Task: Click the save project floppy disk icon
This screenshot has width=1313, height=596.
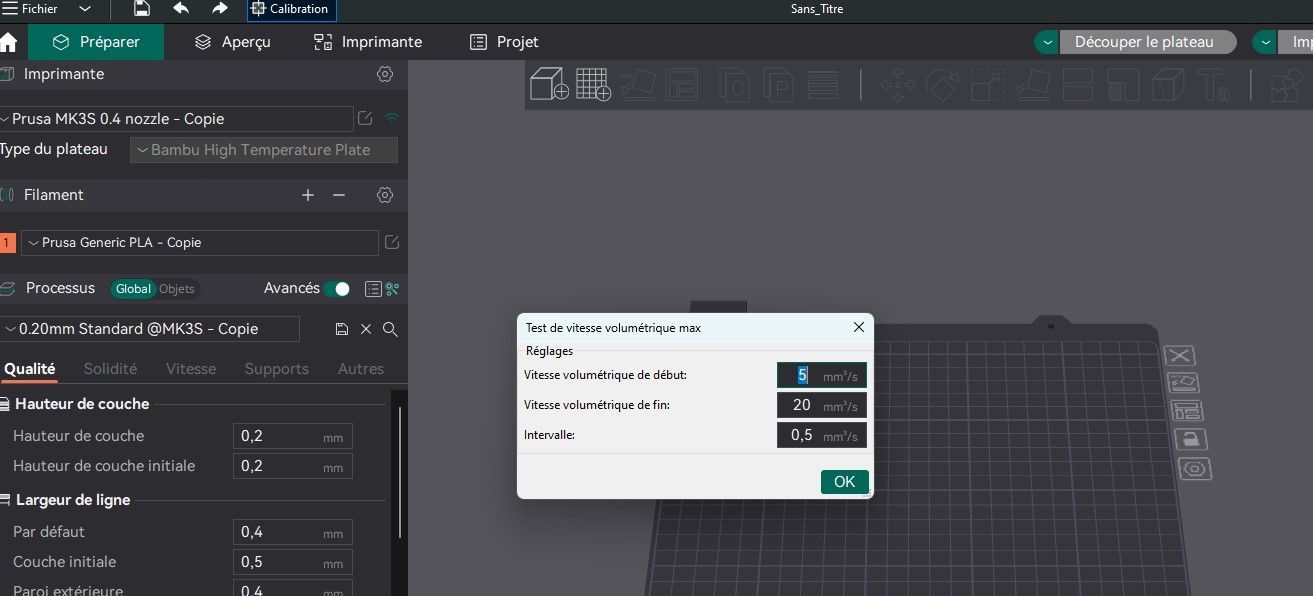Action: coord(142,9)
